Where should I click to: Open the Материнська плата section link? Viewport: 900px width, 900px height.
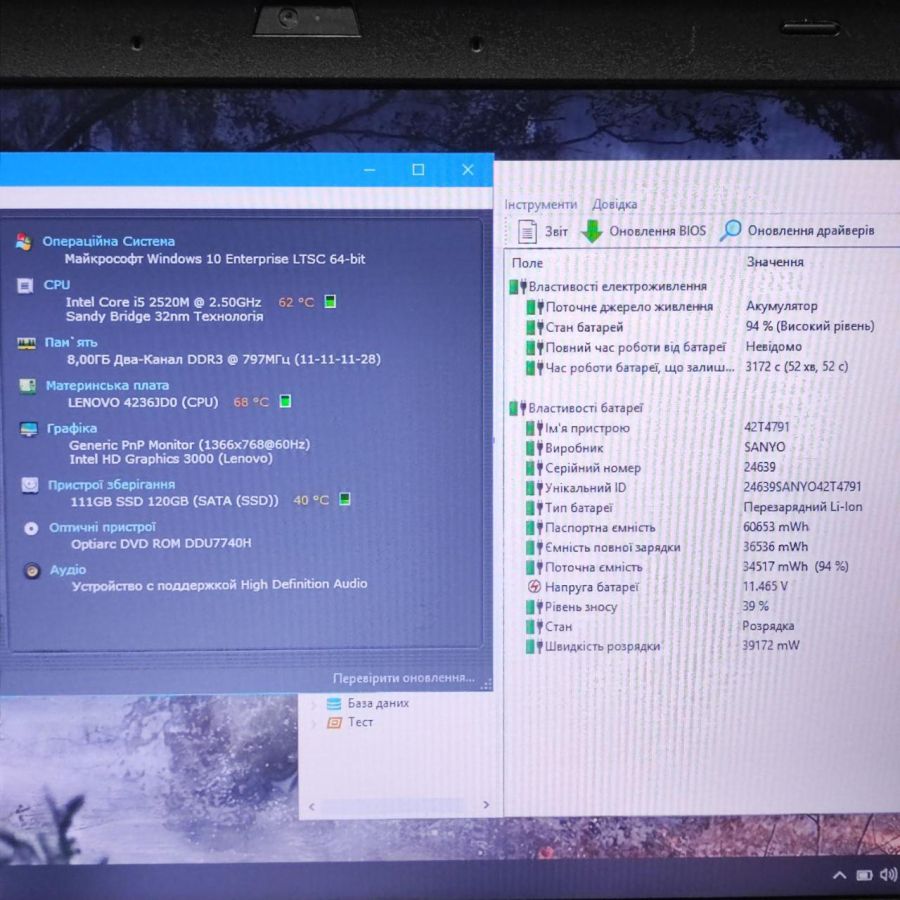click(x=107, y=385)
